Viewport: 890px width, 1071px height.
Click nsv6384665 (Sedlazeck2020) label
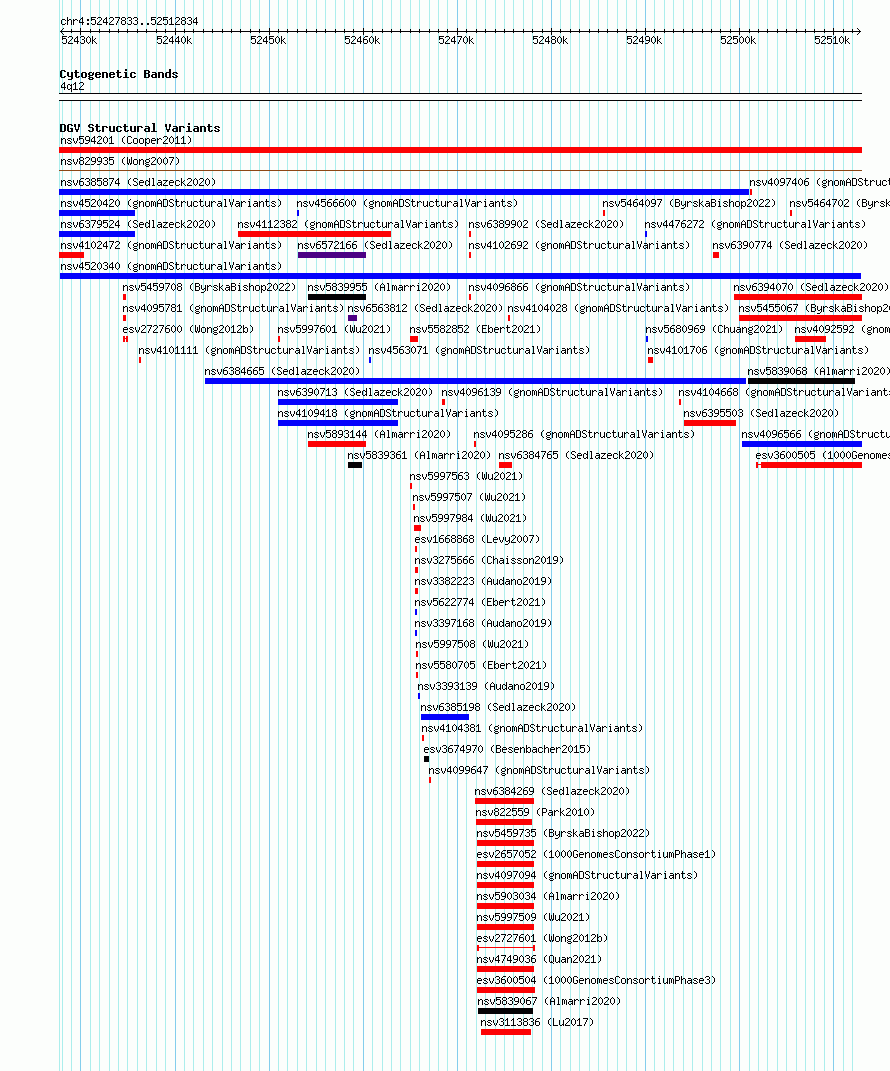pos(283,371)
